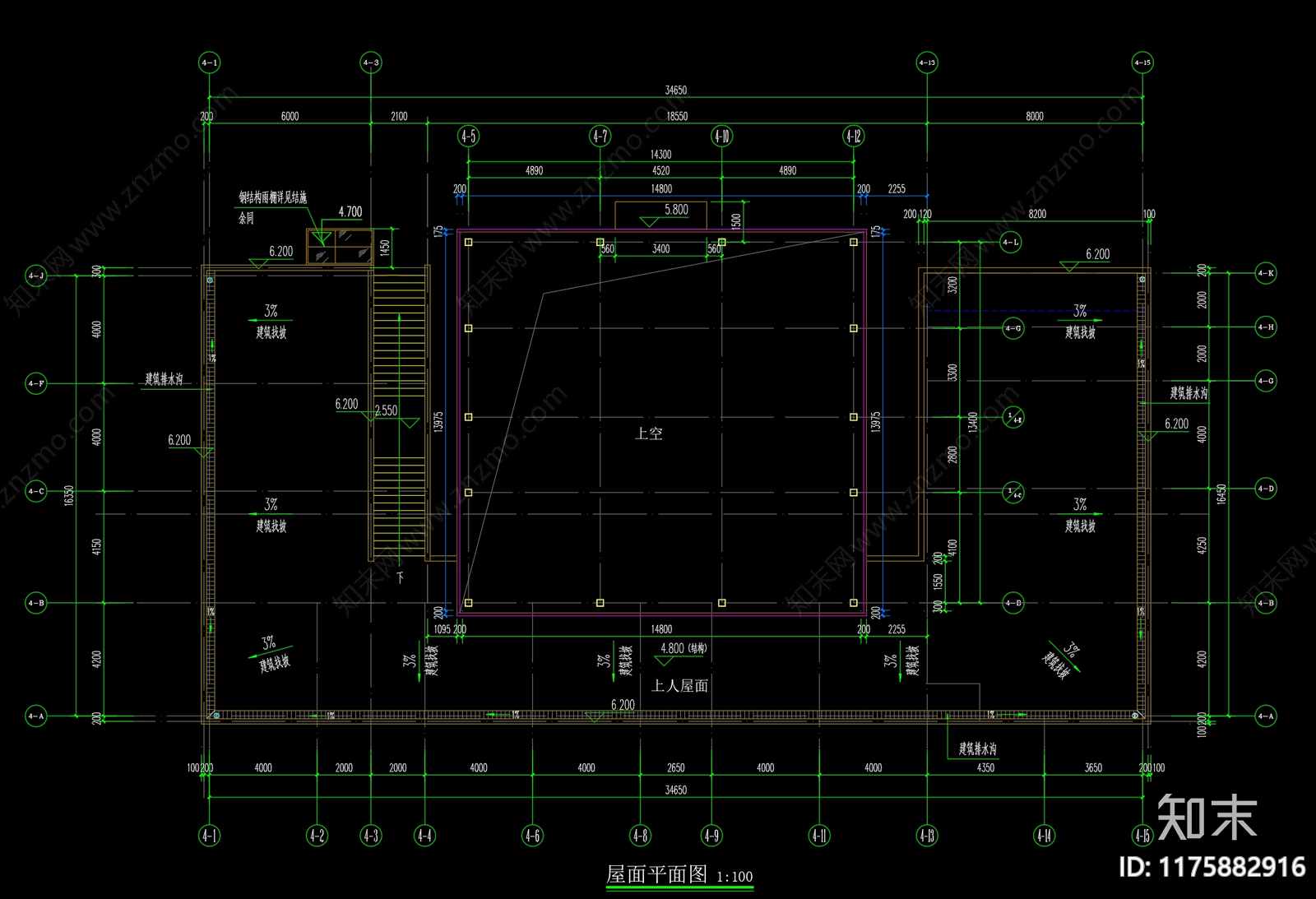Image resolution: width=1316 pixels, height=899 pixels.
Task: Select the 4150 vertical dimension
Action: point(96,547)
